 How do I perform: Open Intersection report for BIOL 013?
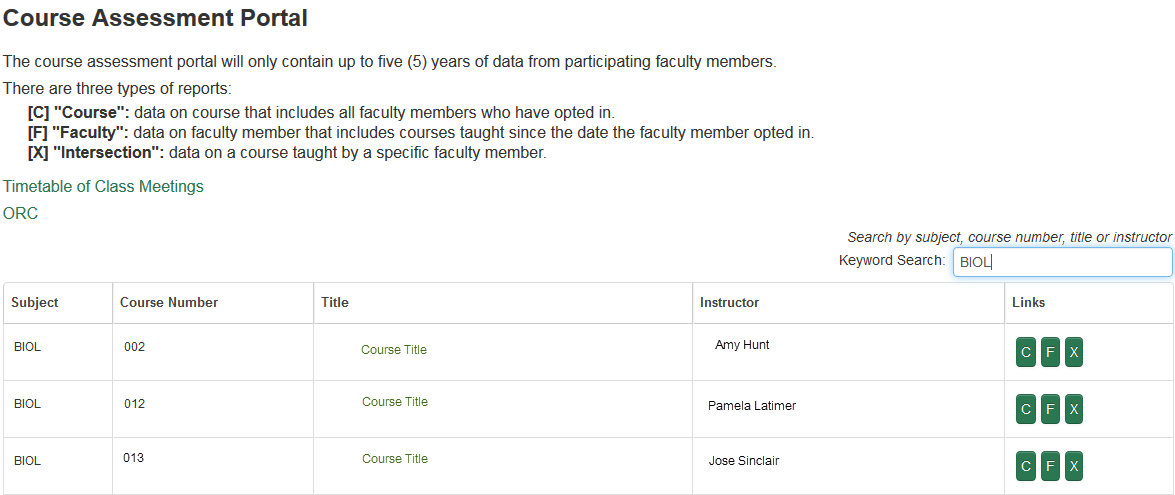click(1074, 466)
